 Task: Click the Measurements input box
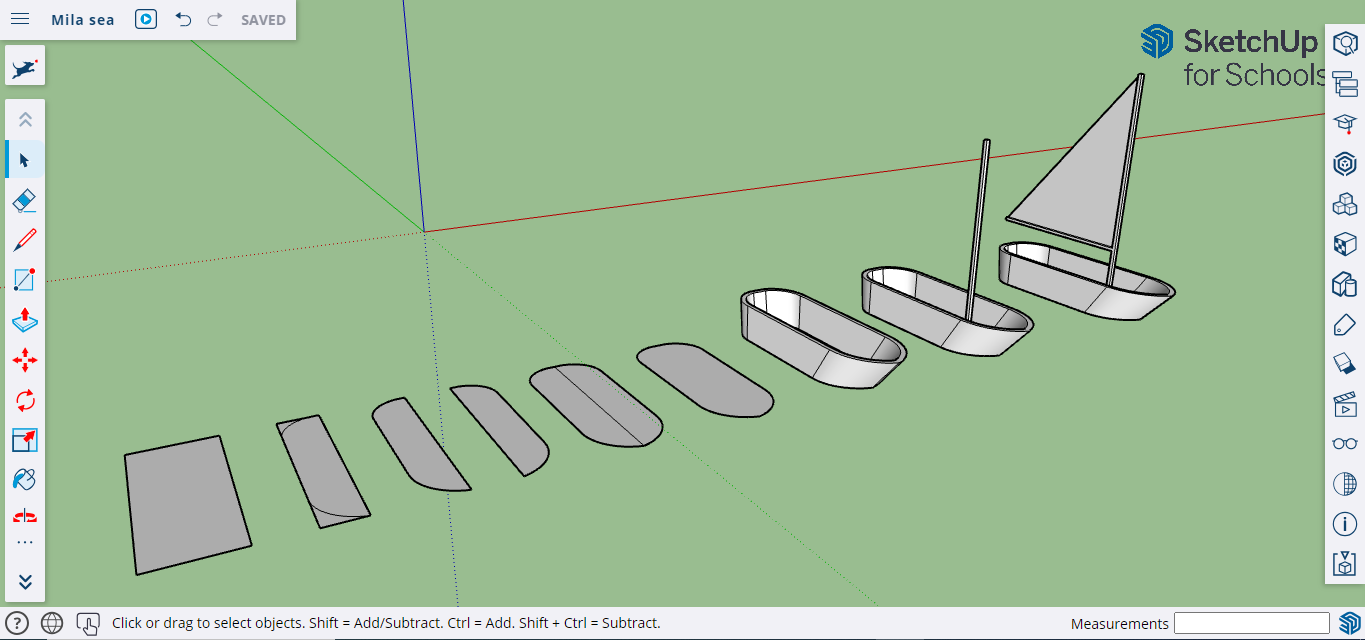point(1251,623)
